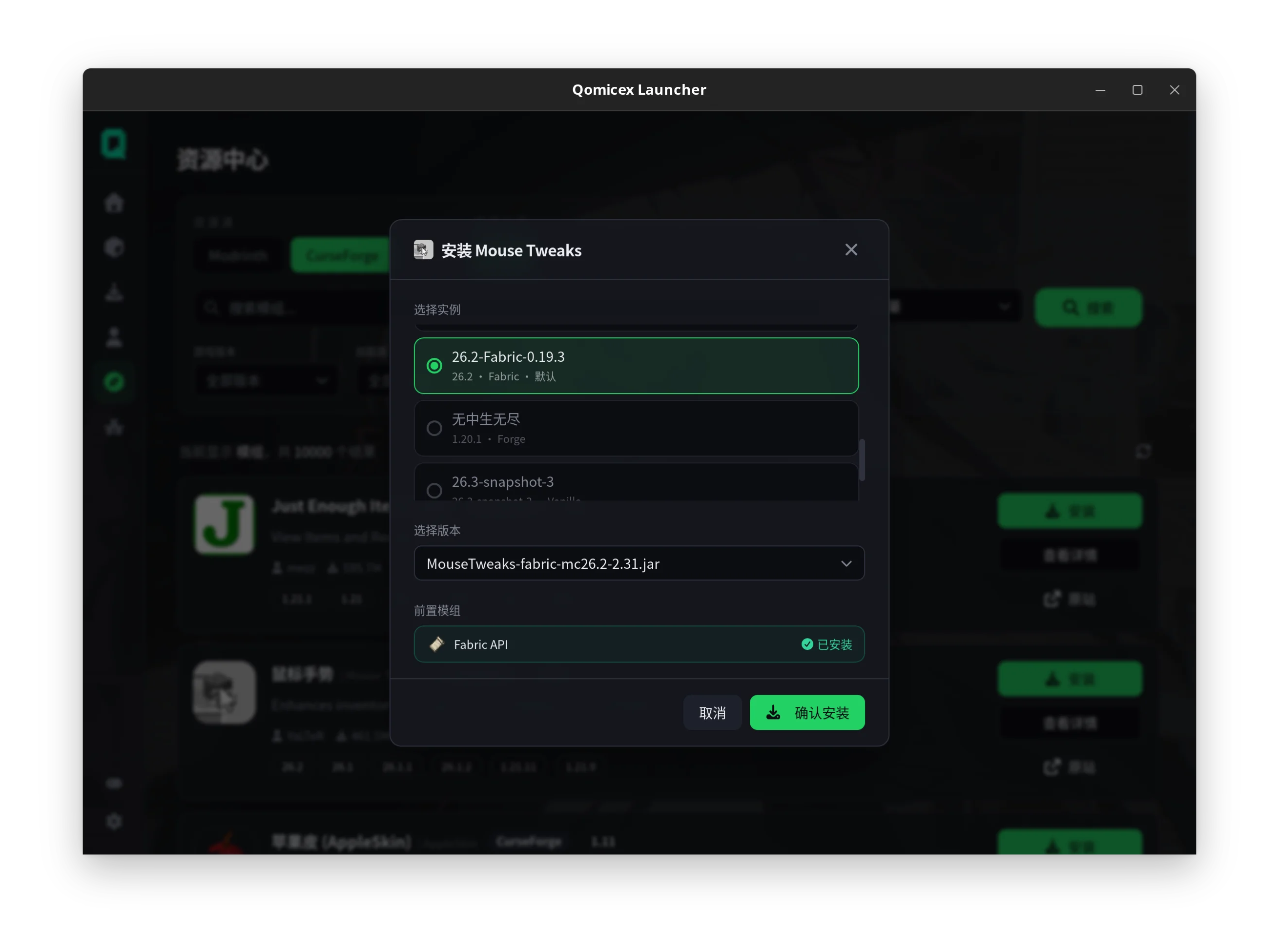The height and width of the screenshot is (952, 1279).
Task: Click the refresh icon above the results list
Action: point(1143,451)
